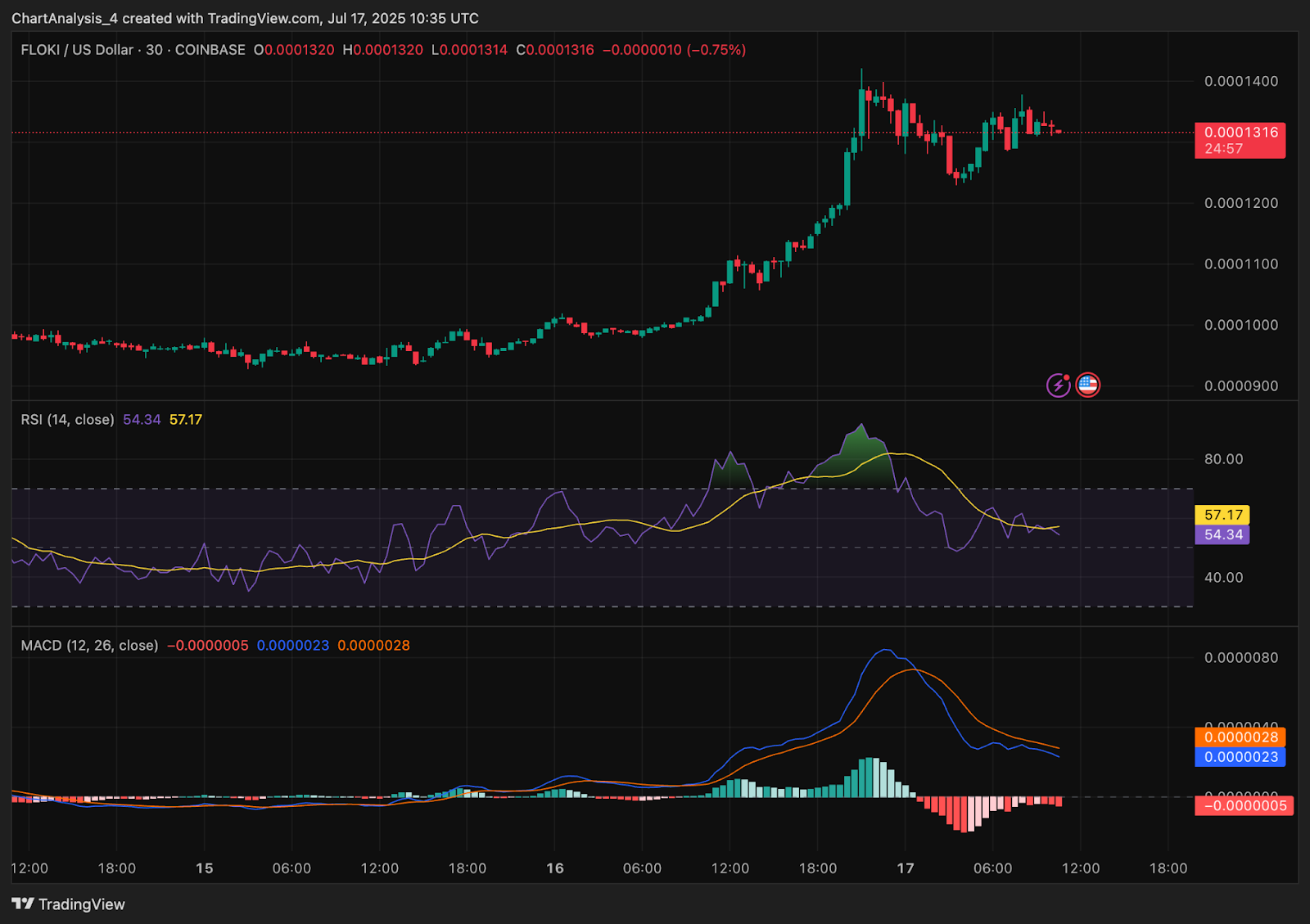
Task: Click the date marker 17 on time axis
Action: coord(906,868)
